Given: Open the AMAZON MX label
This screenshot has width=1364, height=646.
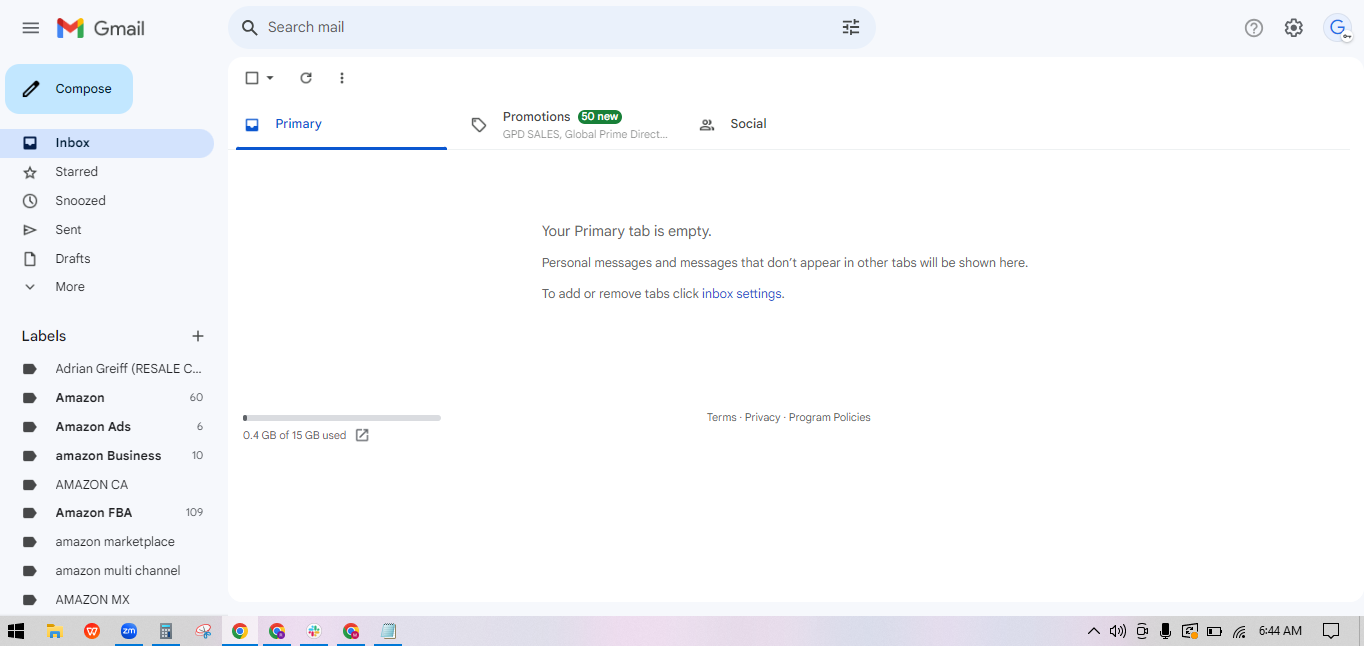Looking at the screenshot, I should click(107, 600).
